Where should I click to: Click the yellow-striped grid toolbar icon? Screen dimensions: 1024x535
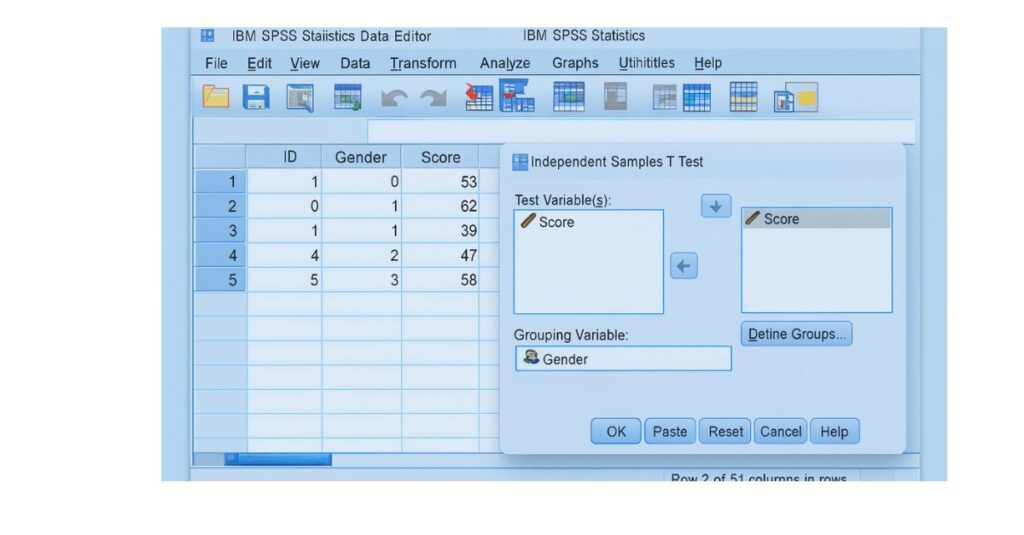point(743,97)
